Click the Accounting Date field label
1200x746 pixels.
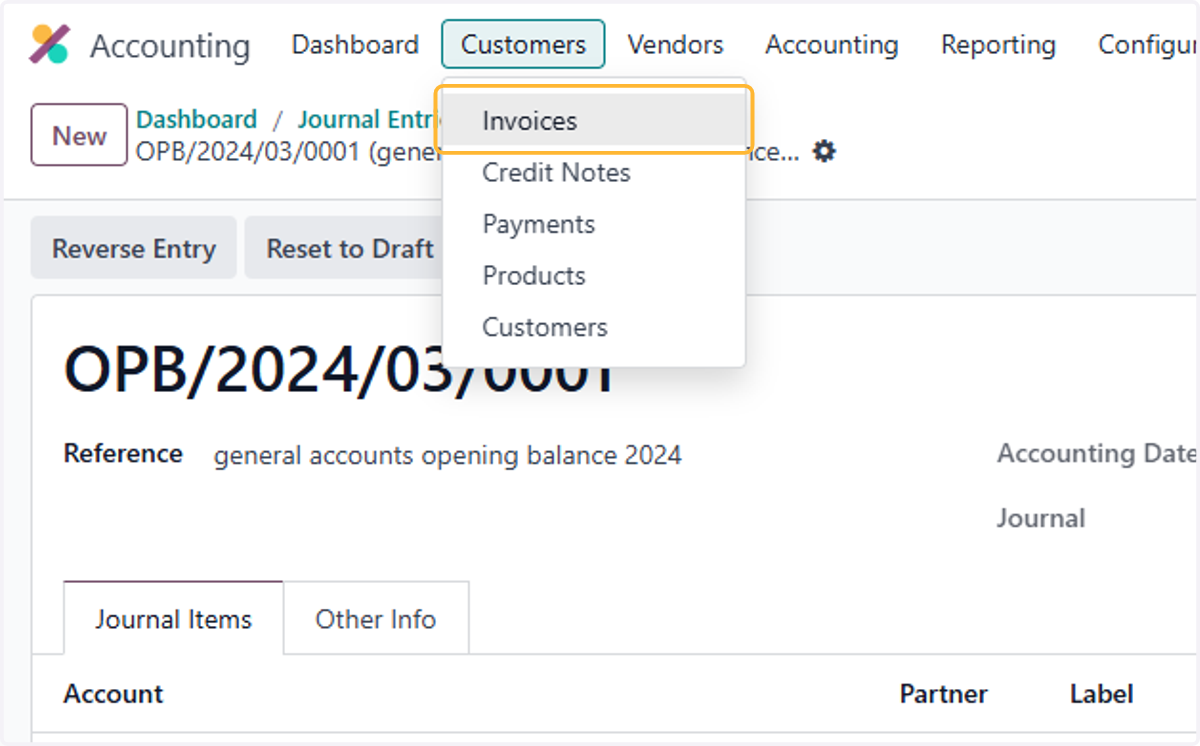(1097, 453)
